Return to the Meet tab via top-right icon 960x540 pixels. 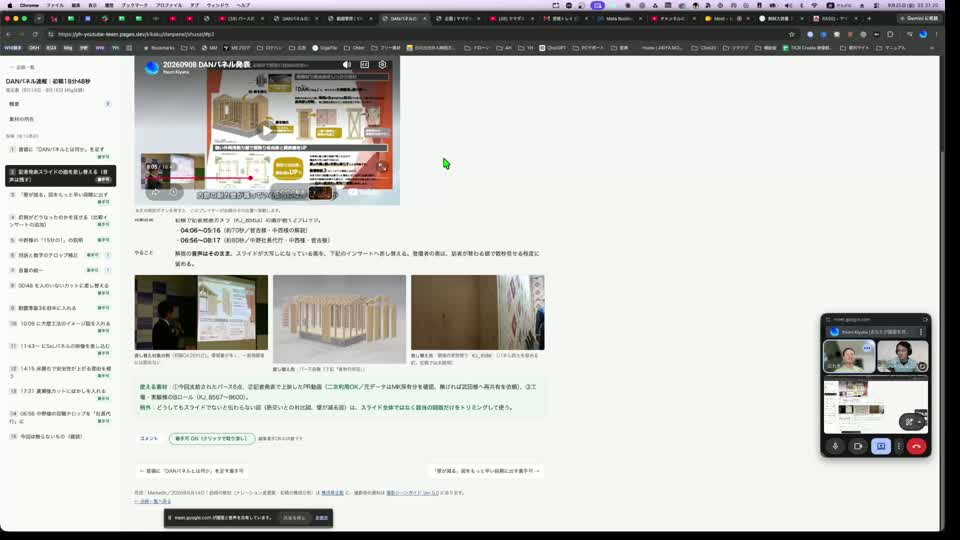pyautogui.click(x=925, y=320)
